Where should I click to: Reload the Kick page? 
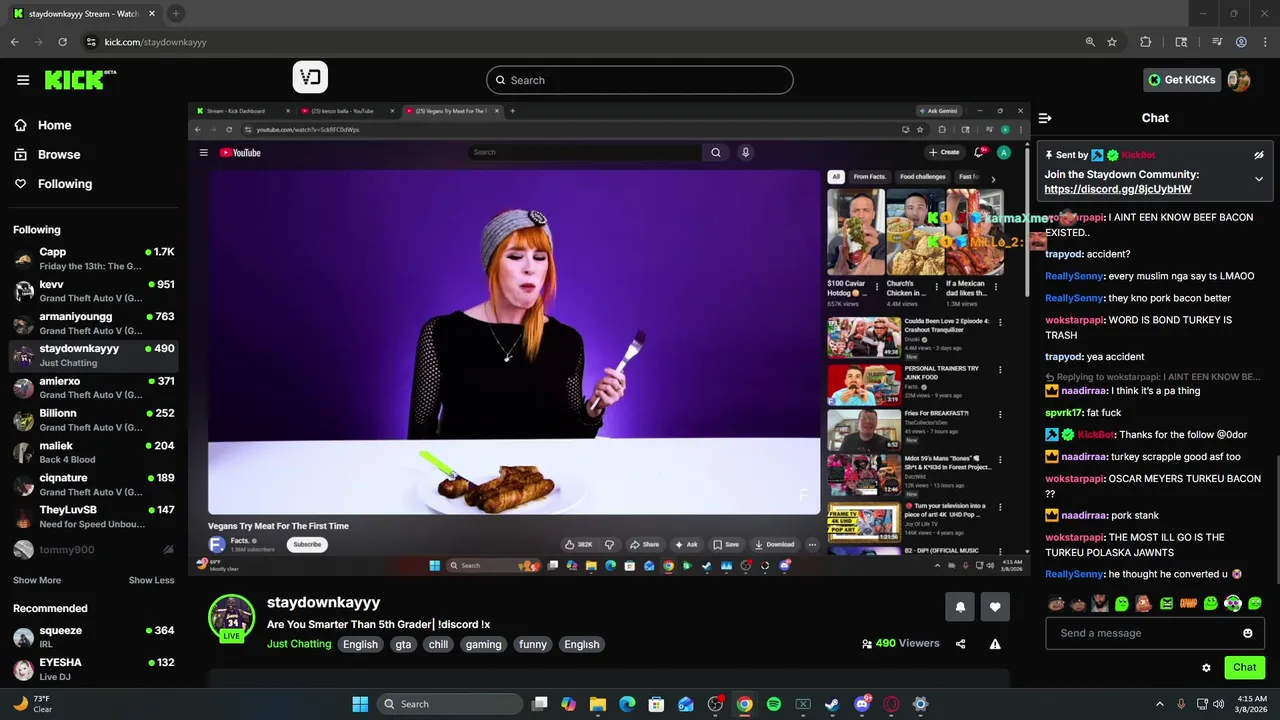point(62,42)
